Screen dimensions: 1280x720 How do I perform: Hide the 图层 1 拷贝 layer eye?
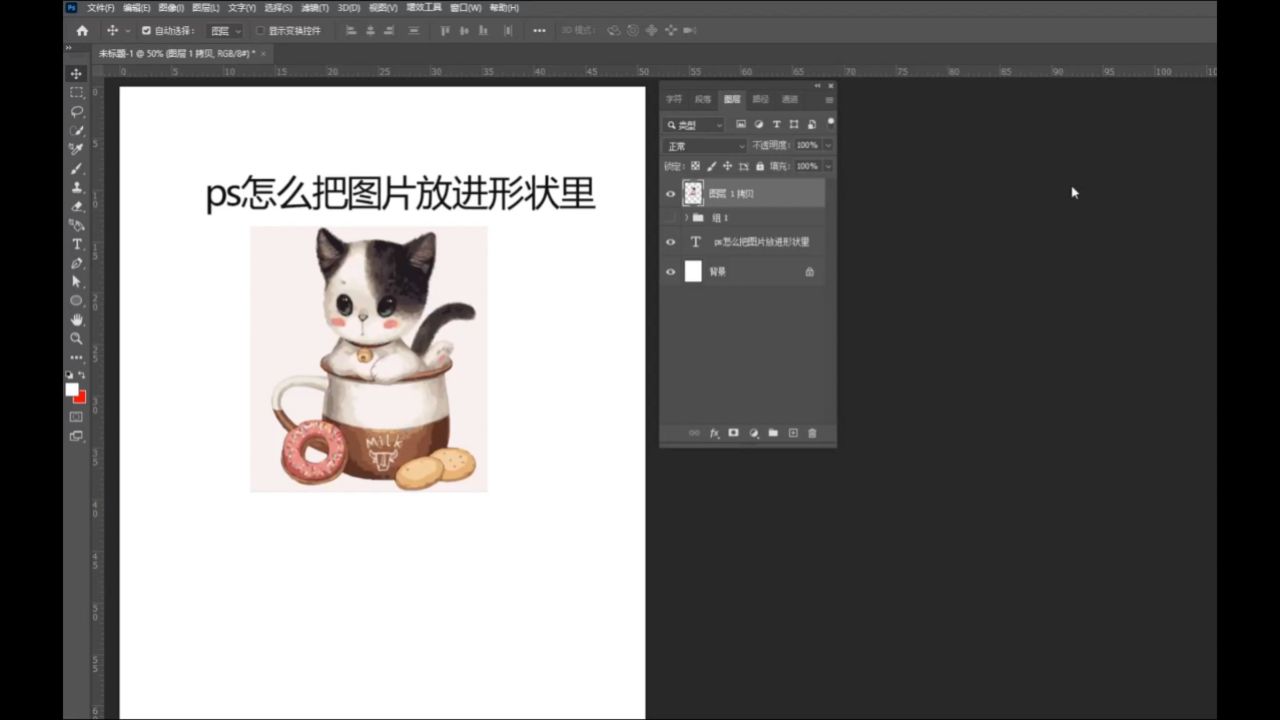[671, 194]
